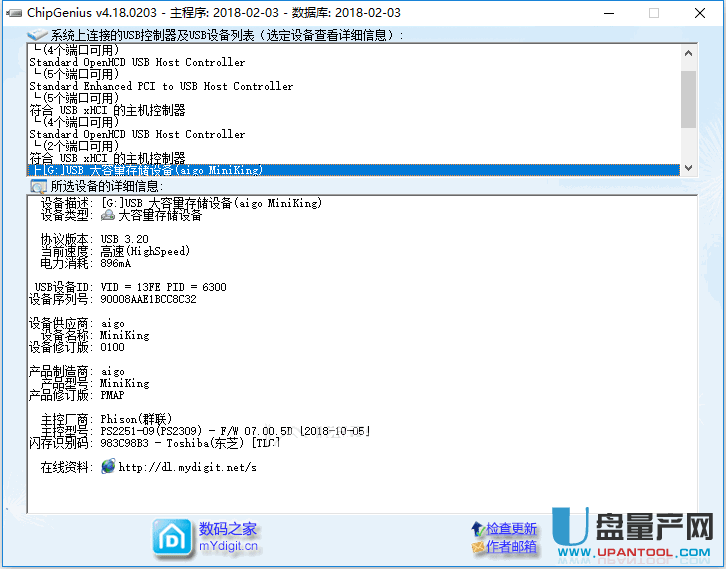
Task: Click the mYdigit.cn blue house logo
Action: [x=171, y=537]
